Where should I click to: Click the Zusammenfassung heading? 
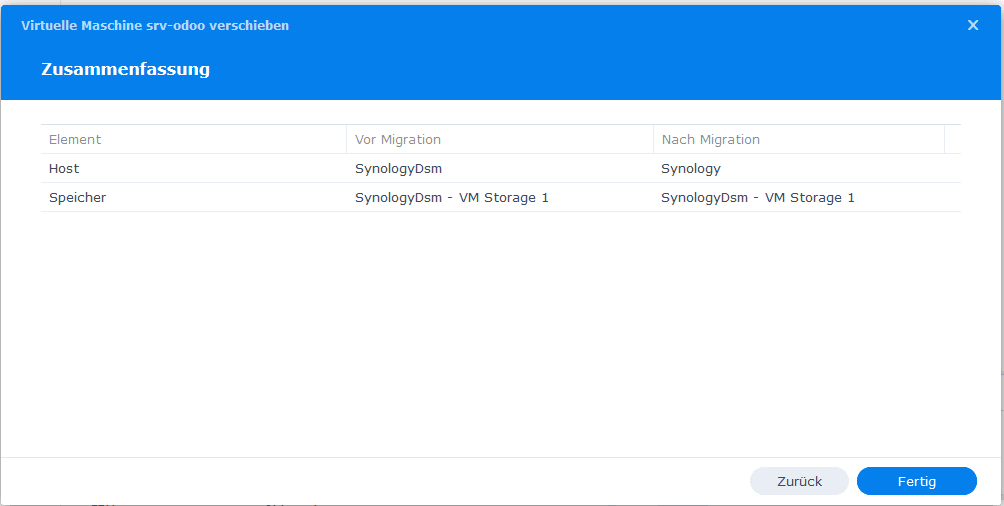(x=126, y=69)
